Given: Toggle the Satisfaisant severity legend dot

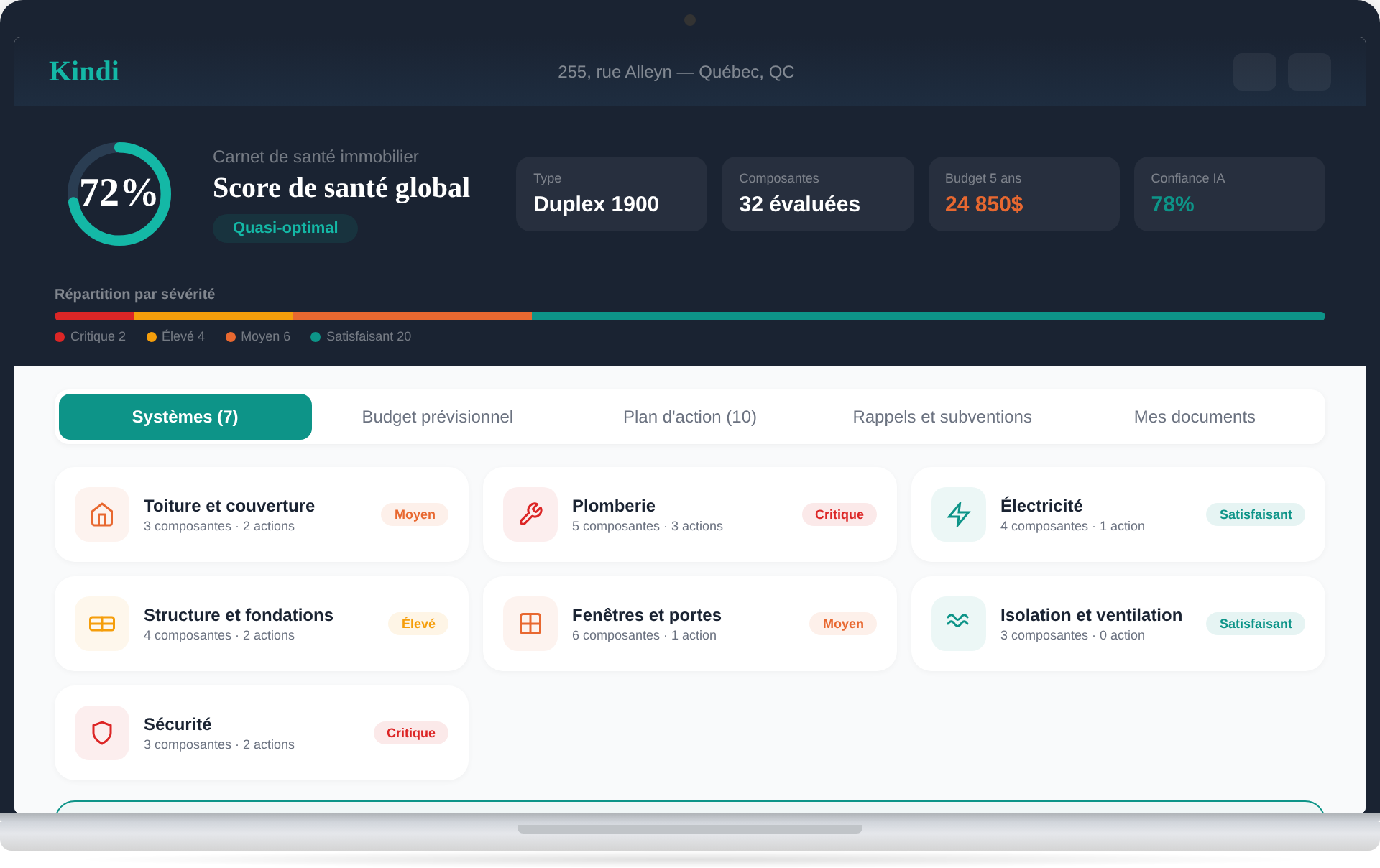Looking at the screenshot, I should [x=315, y=336].
